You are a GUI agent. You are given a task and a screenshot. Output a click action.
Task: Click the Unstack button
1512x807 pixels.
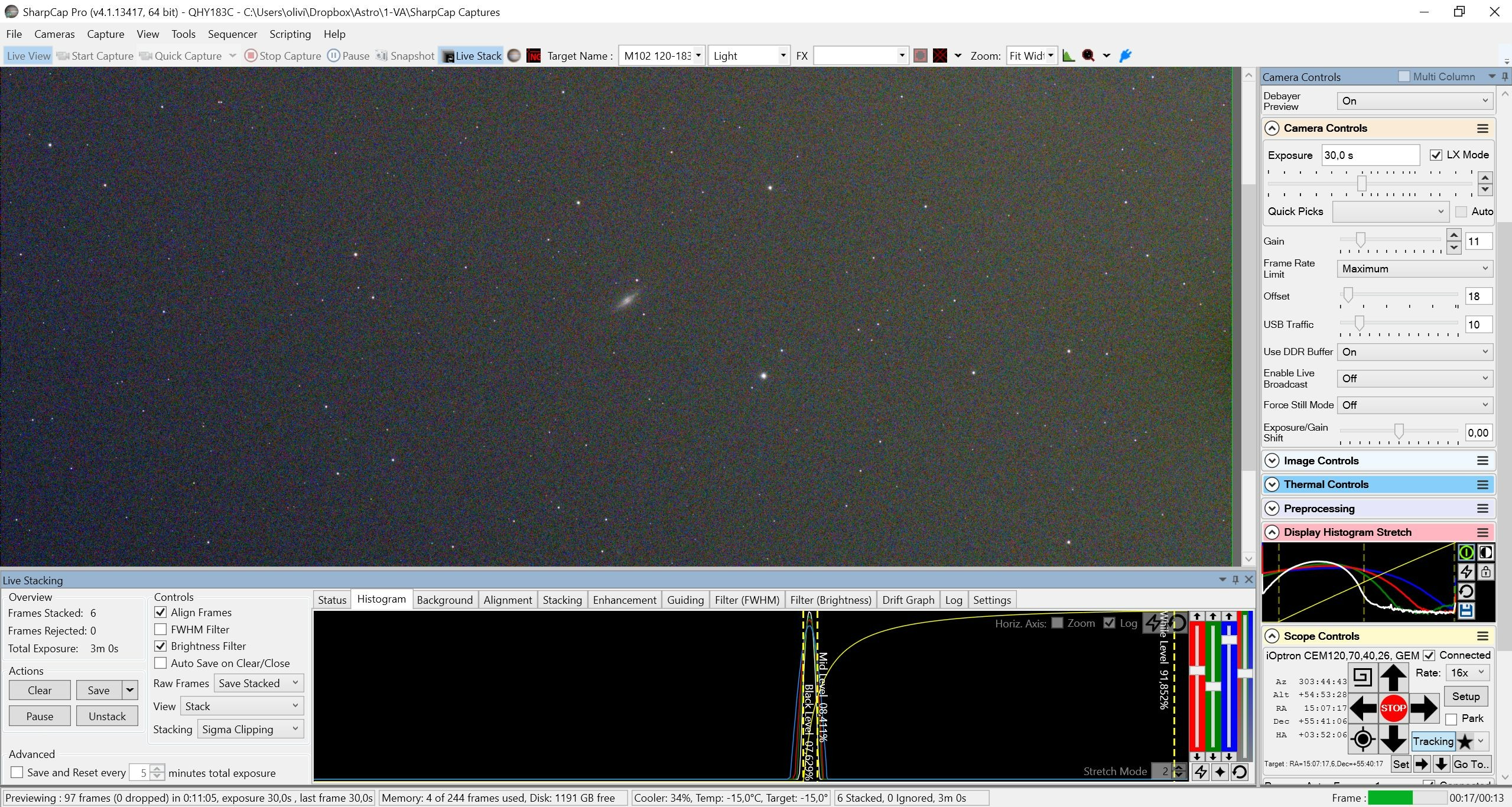[107, 716]
